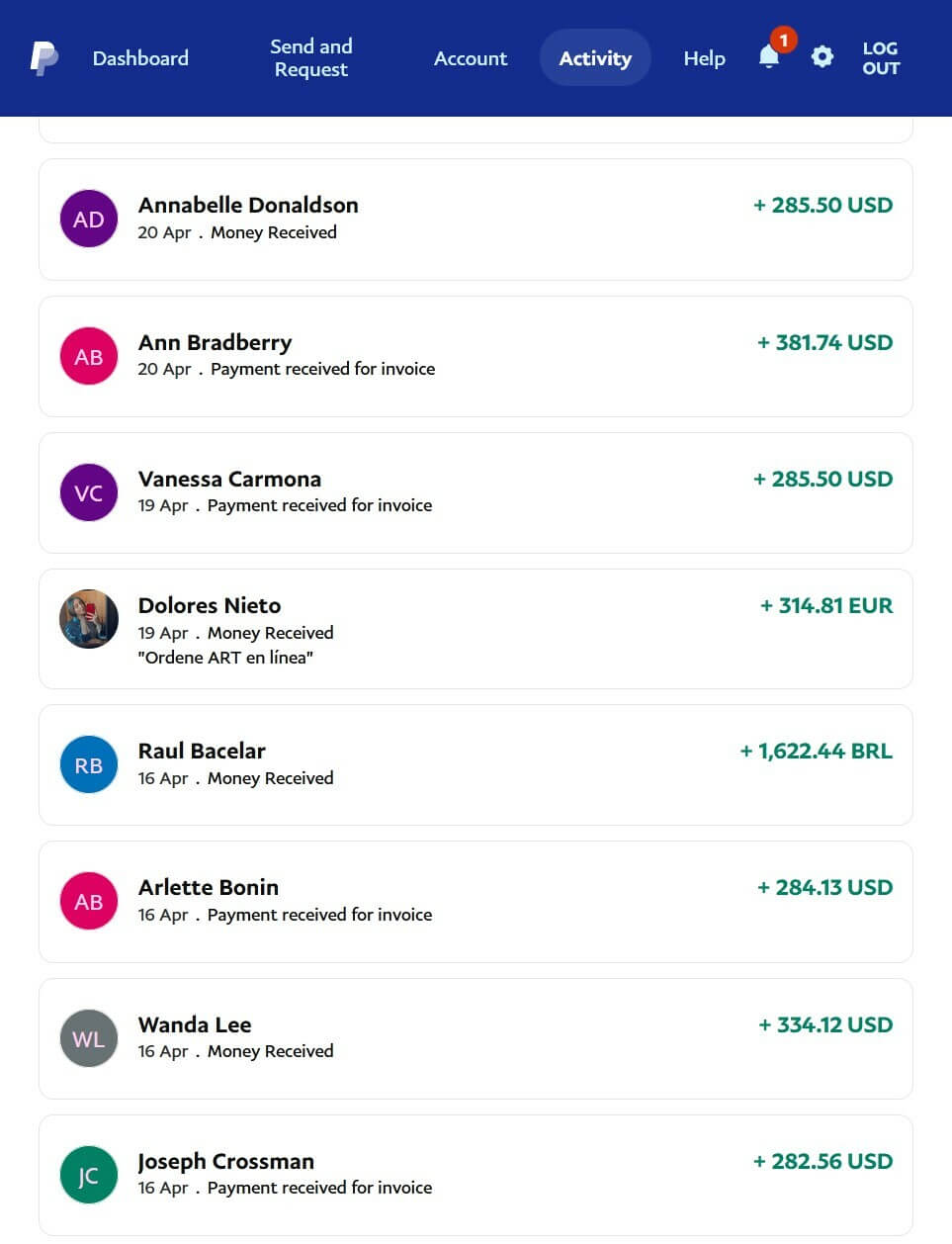Open the Help menu item
952x1244 pixels.
704,58
